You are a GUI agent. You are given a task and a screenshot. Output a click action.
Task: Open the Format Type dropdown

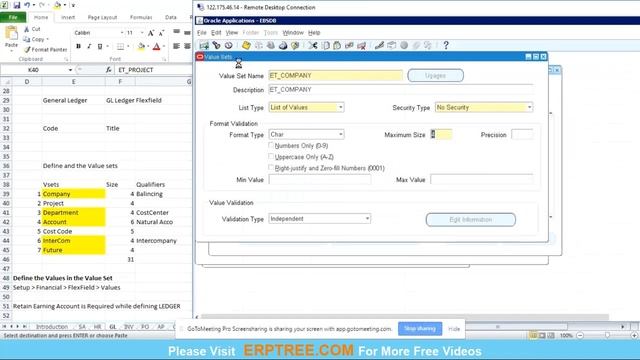click(340, 134)
